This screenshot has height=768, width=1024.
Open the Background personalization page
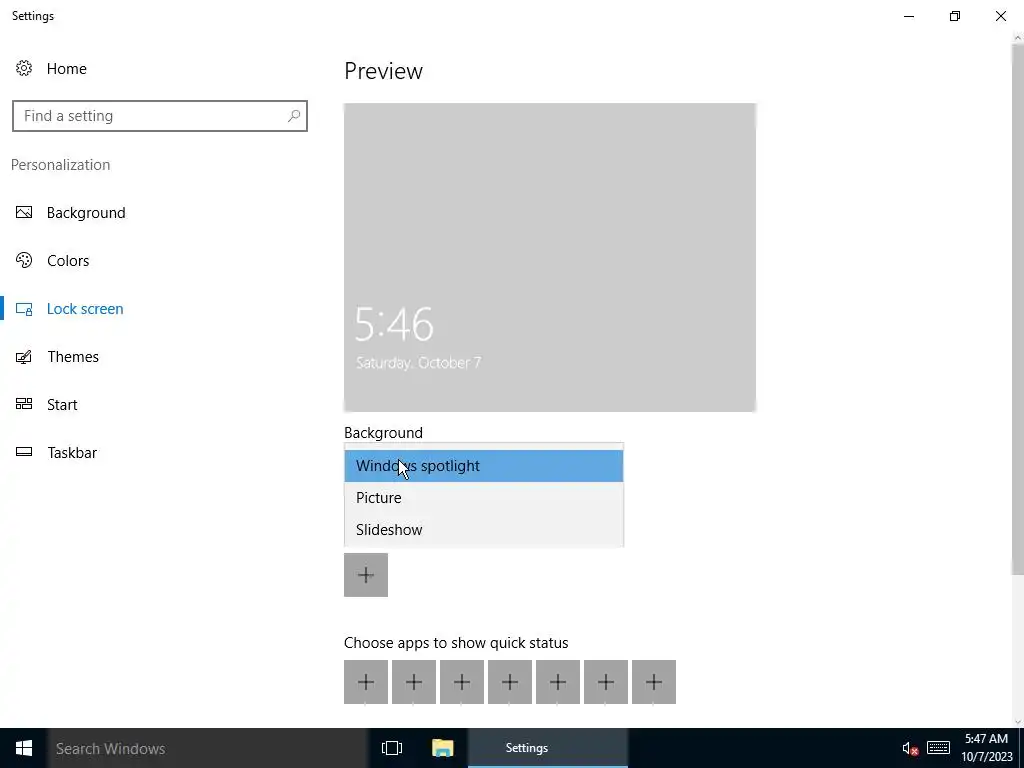pos(71,213)
